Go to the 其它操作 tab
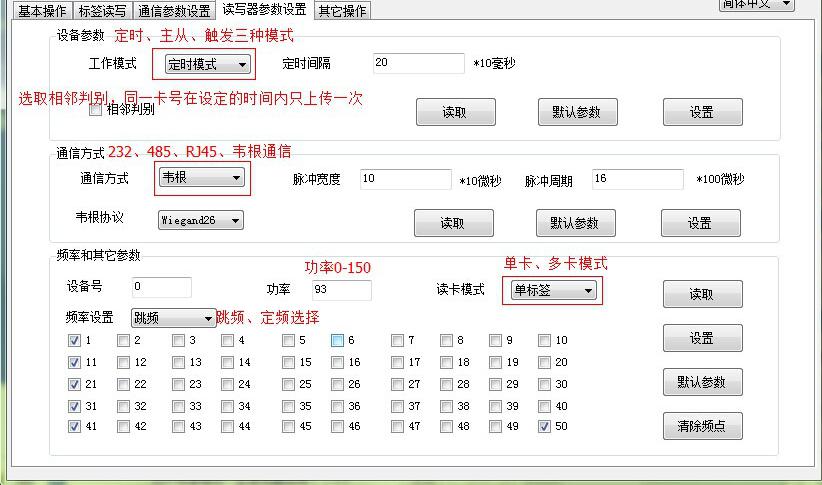Screen dimensions: 822x485 [x=342, y=11]
